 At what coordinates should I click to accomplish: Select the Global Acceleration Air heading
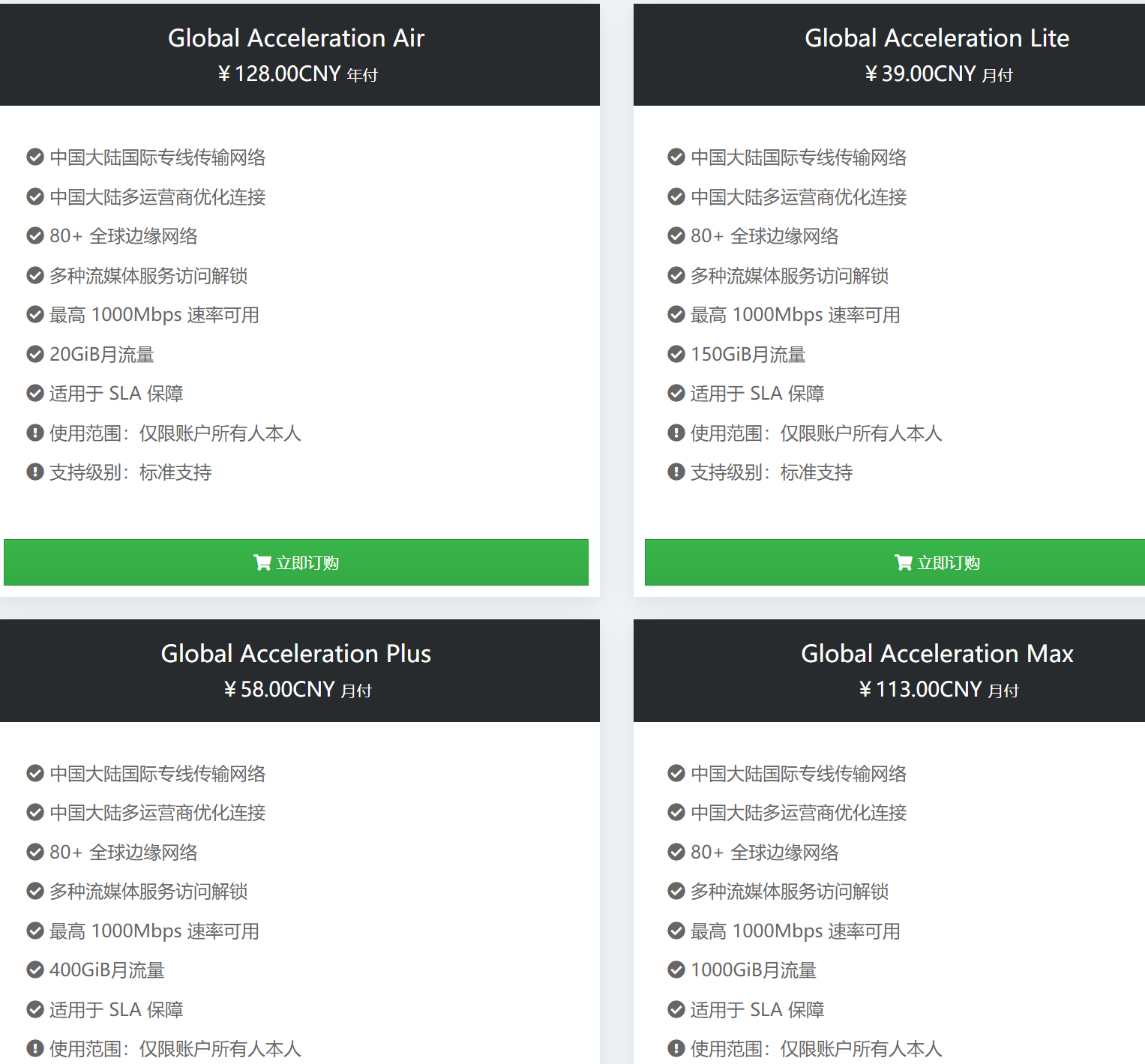(x=296, y=38)
